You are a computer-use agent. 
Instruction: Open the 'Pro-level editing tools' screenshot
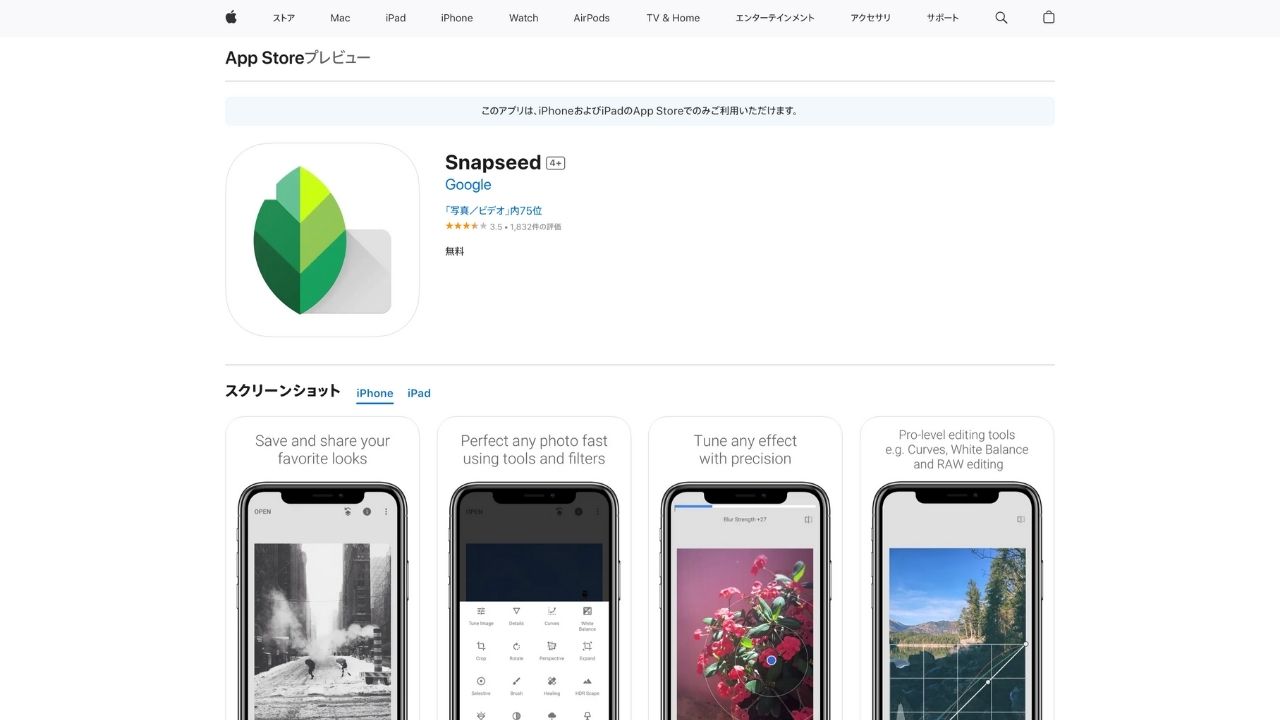point(957,568)
